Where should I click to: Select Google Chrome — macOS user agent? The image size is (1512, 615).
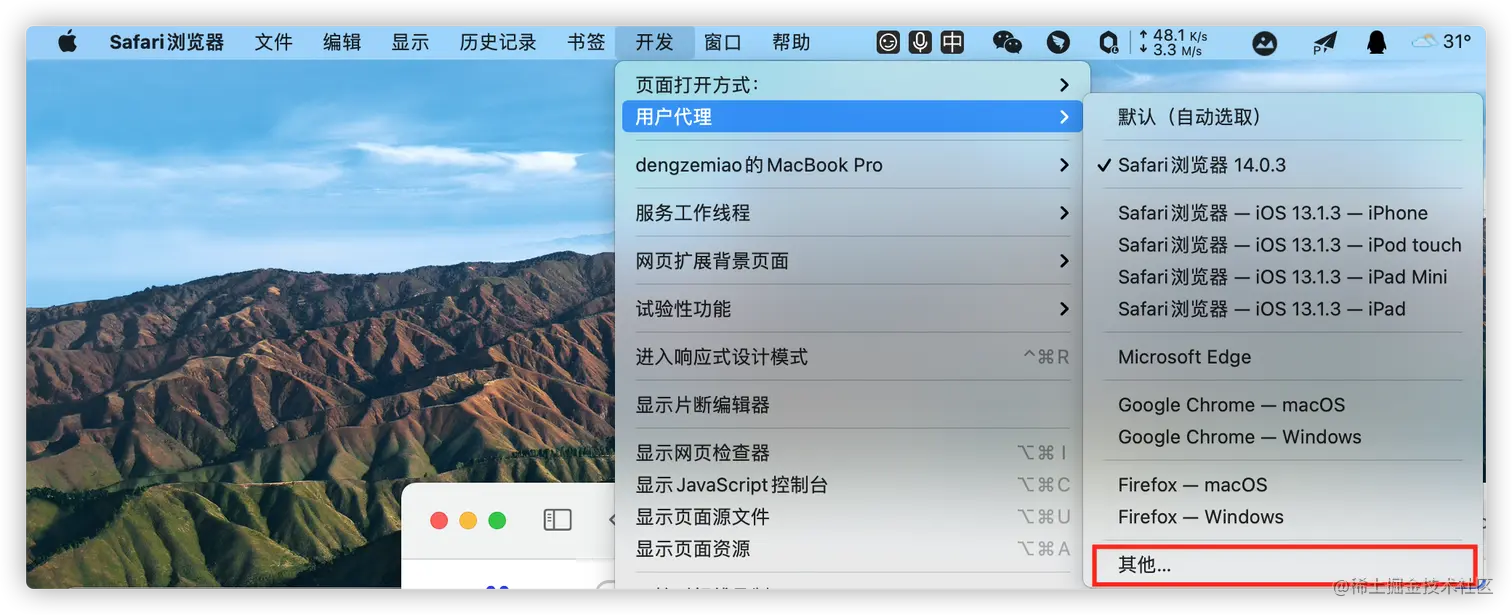coord(1283,405)
